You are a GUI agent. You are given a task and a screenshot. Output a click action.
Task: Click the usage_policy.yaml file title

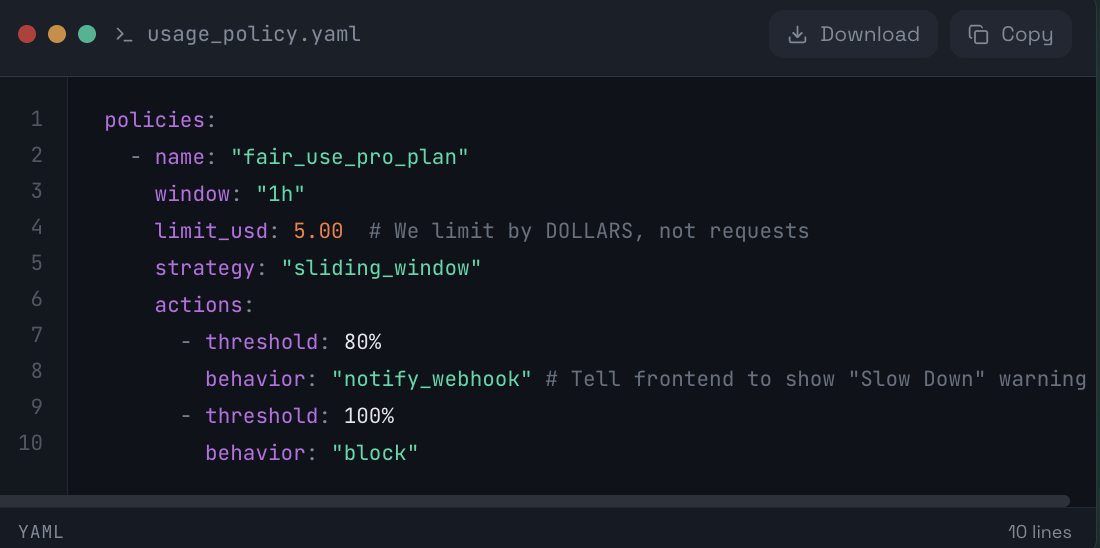[254, 34]
